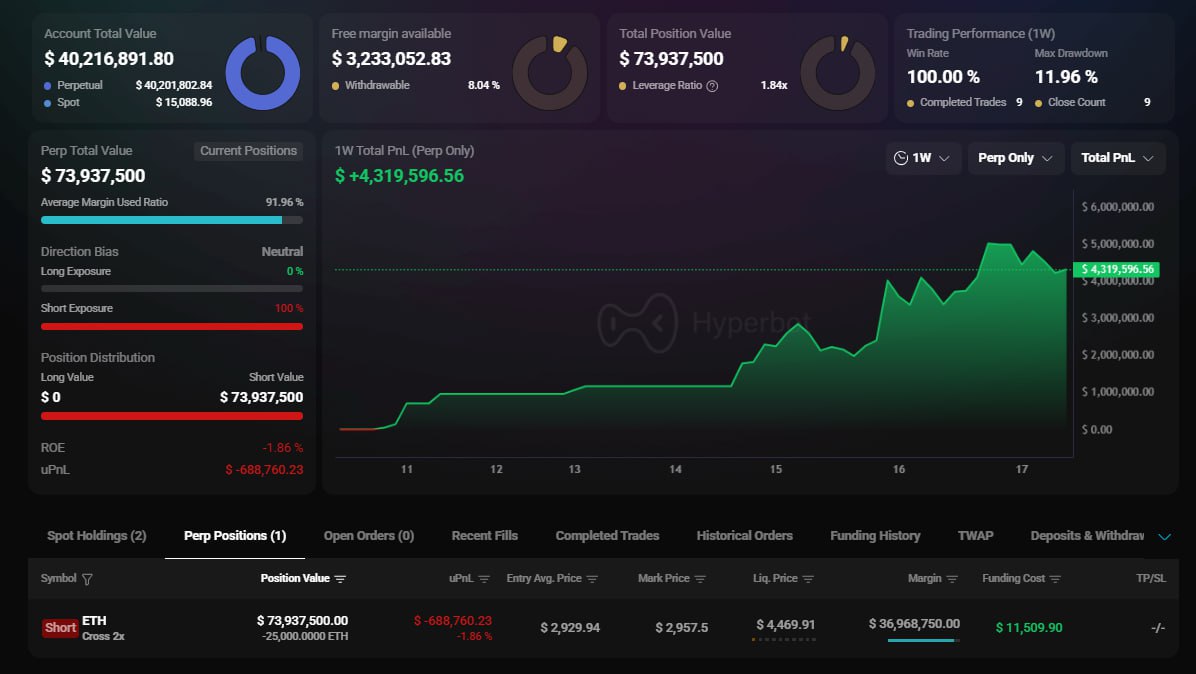Sort by Mark Price column icon
Image resolution: width=1196 pixels, height=674 pixels.
700,579
